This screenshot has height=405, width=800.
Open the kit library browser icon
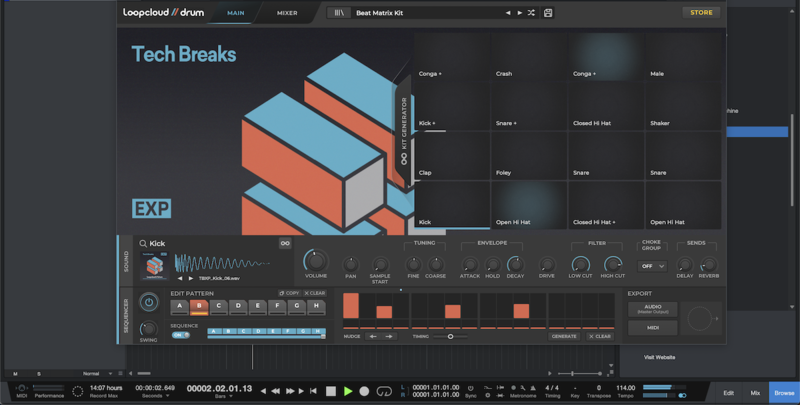point(340,13)
